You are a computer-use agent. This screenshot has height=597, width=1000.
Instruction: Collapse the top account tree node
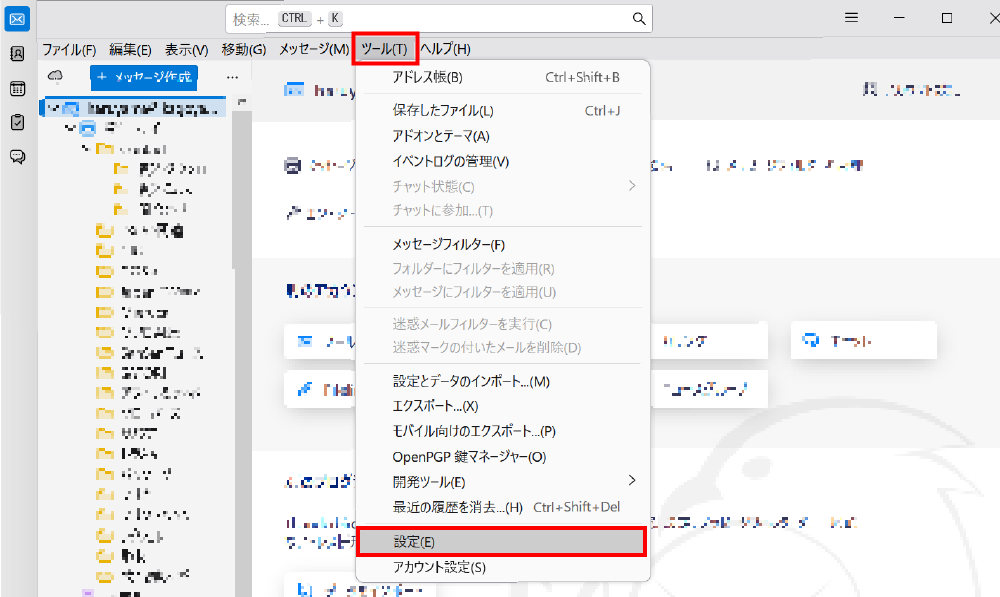pos(51,107)
